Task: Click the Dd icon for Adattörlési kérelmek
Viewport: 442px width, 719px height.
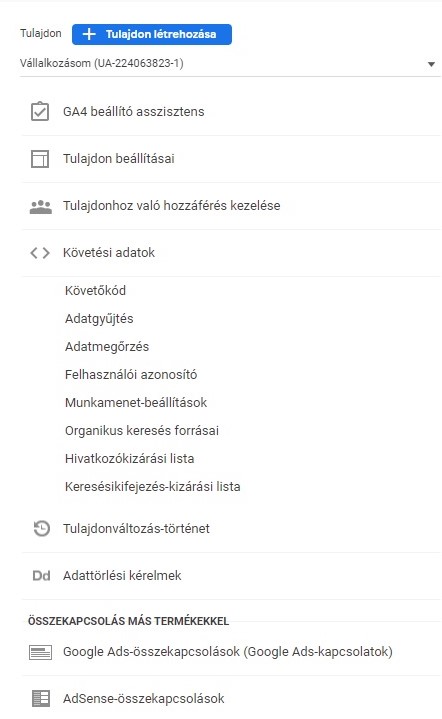Action: [x=41, y=575]
